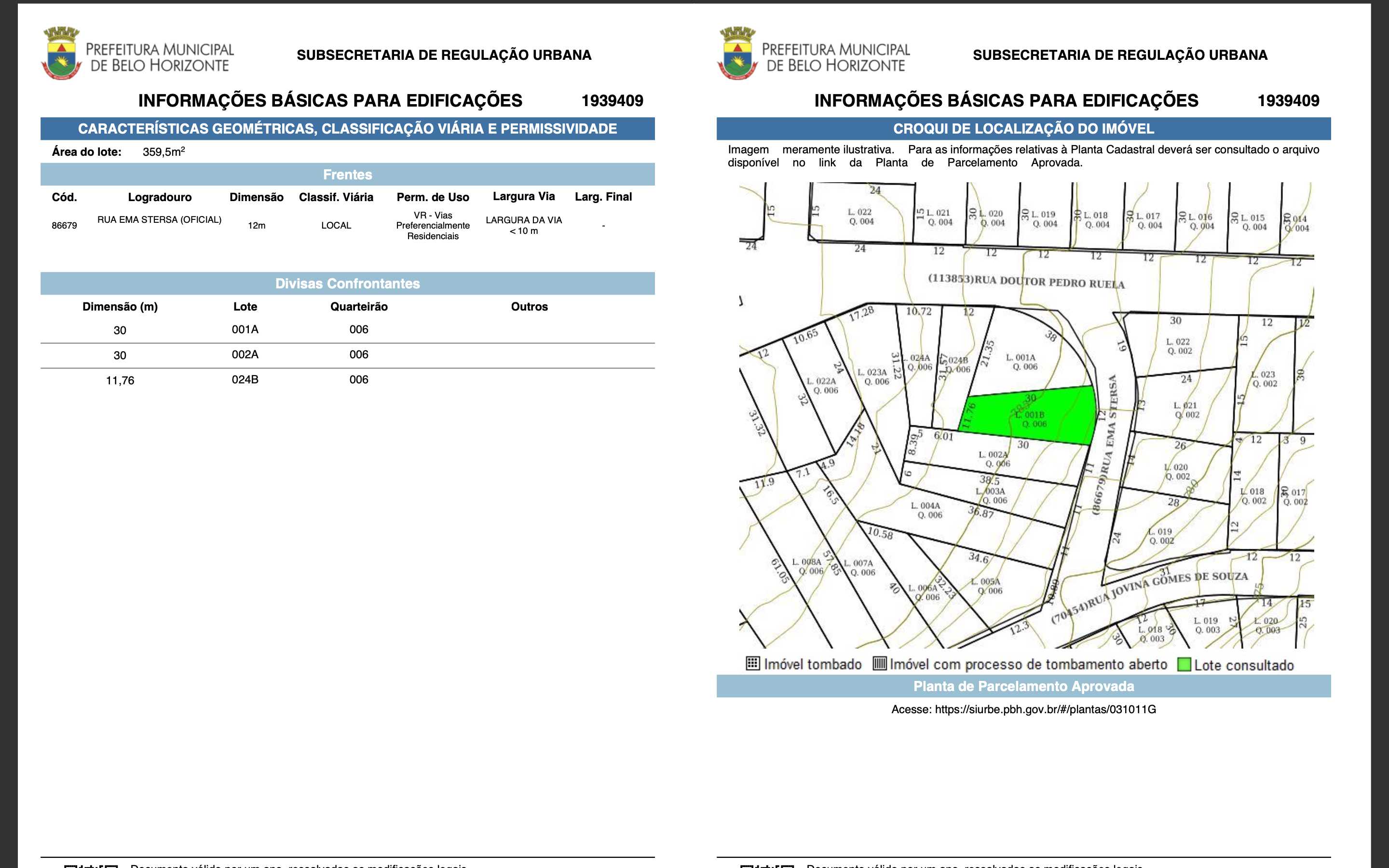The height and width of the screenshot is (868, 1389).
Task: Click the 'Logradouro' column header
Action: [x=160, y=197]
